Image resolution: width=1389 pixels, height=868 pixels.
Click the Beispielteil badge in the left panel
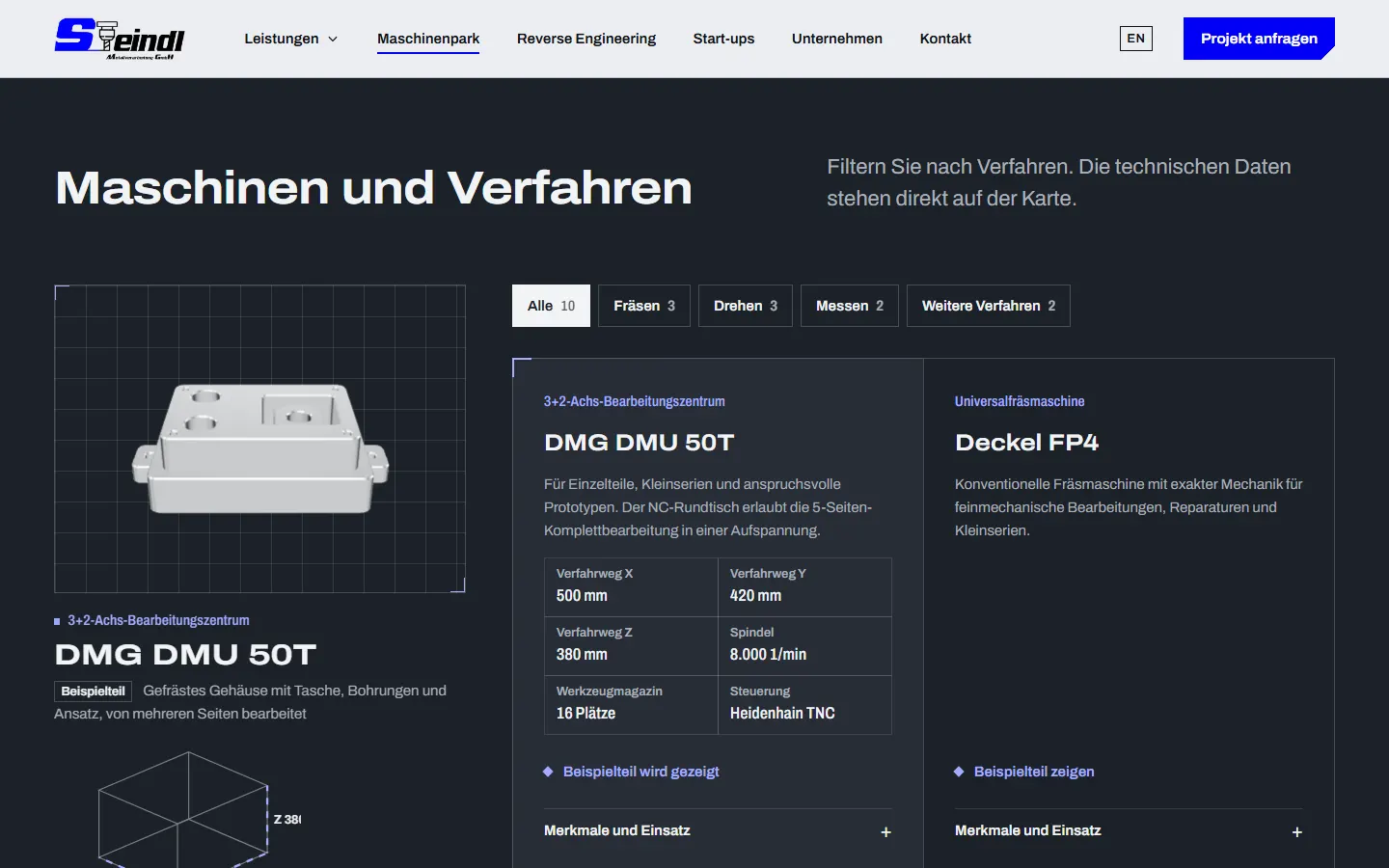click(x=93, y=692)
